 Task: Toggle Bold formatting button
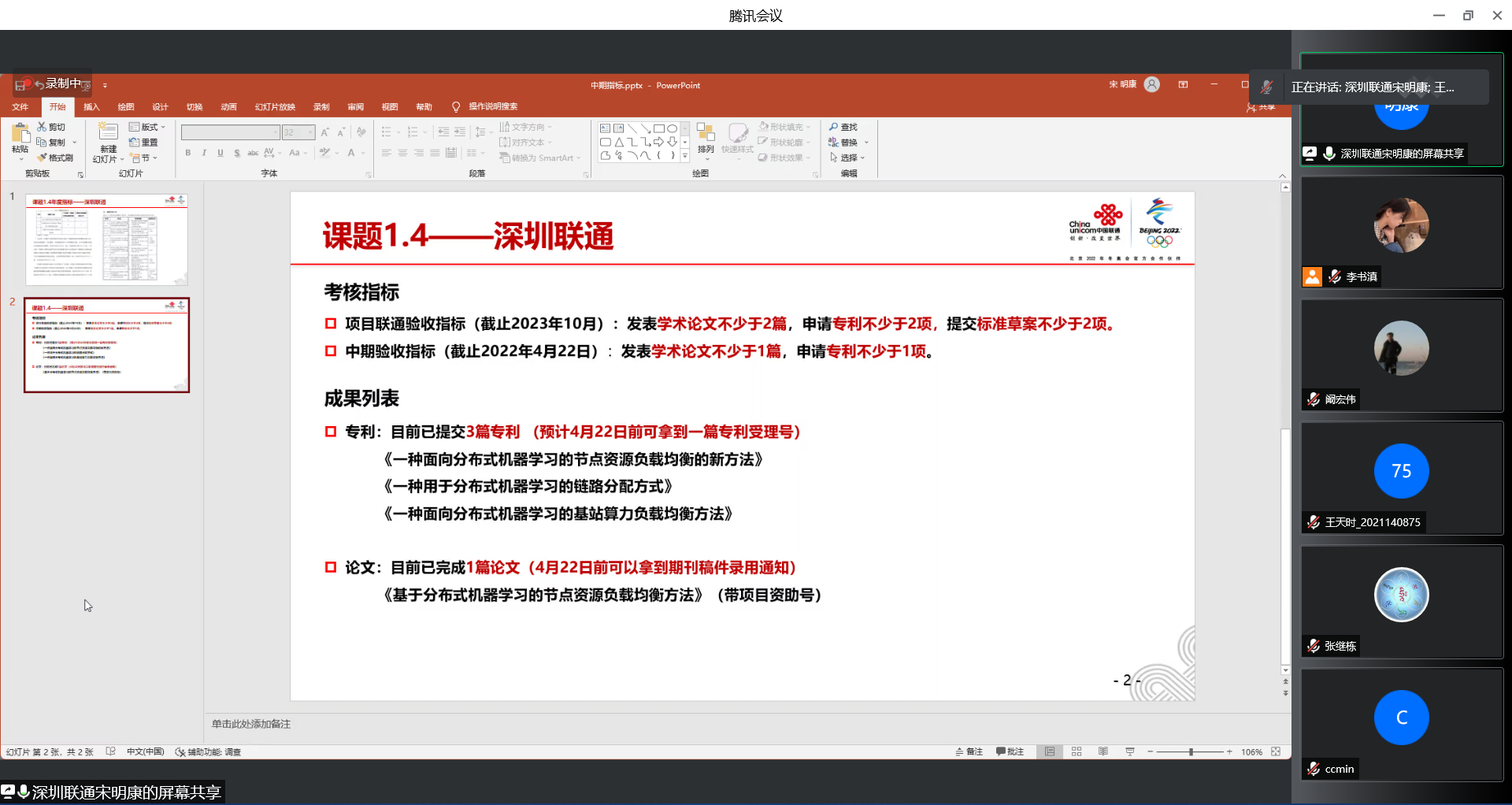pos(188,153)
